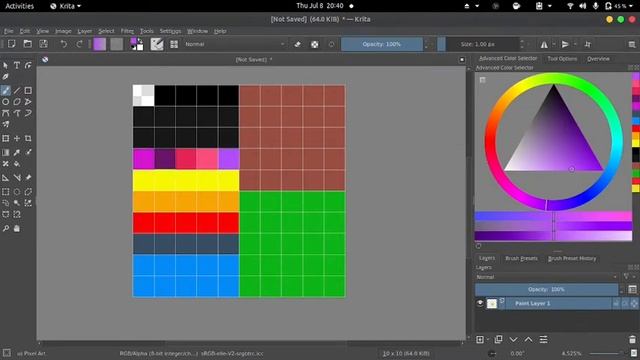Select the Elliptical Selection tool
640x360 pixels.
pos(17,191)
